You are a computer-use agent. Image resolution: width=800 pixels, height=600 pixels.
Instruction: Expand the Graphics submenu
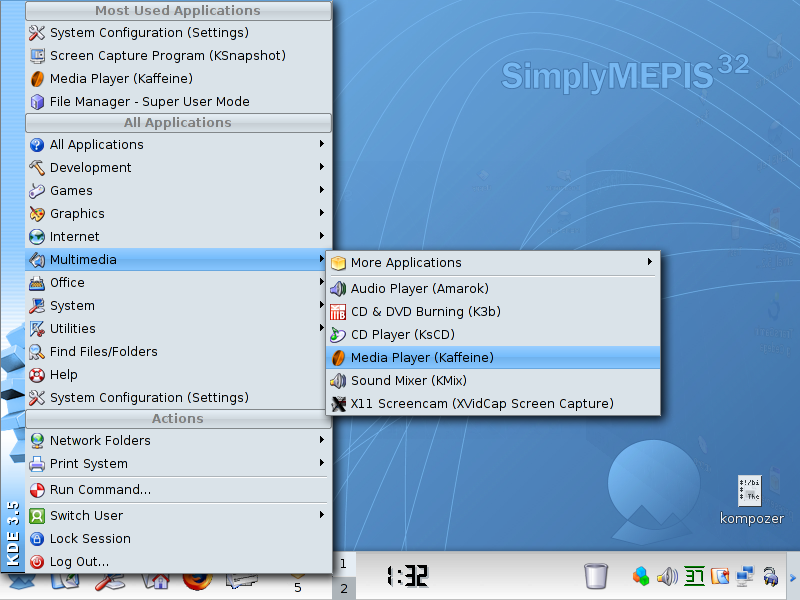coord(77,213)
